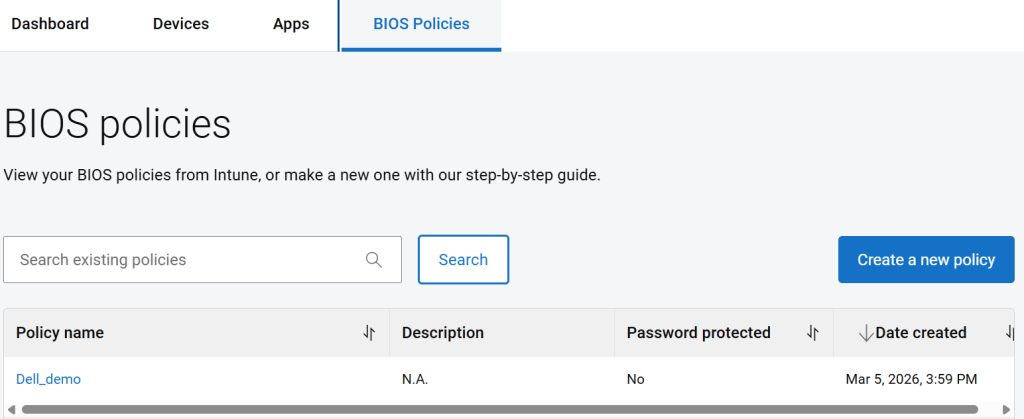This screenshot has height=419, width=1024.
Task: Click the Description column header
Action: [x=443, y=333]
